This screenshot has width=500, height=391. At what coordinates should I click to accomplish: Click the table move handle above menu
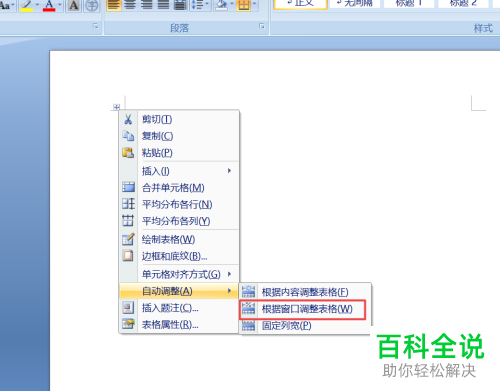click(x=116, y=107)
